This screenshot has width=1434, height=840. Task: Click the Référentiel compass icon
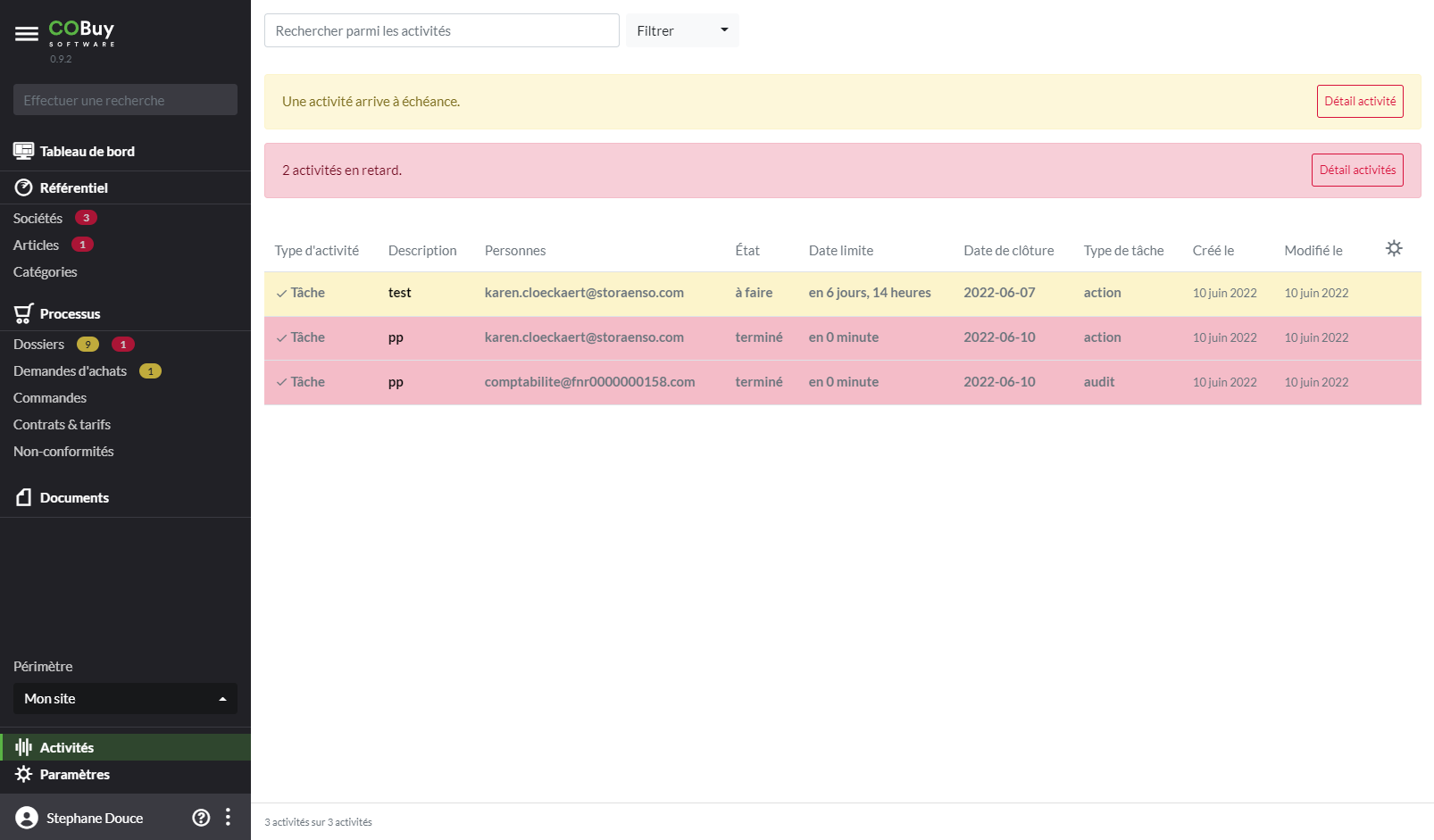(x=23, y=187)
